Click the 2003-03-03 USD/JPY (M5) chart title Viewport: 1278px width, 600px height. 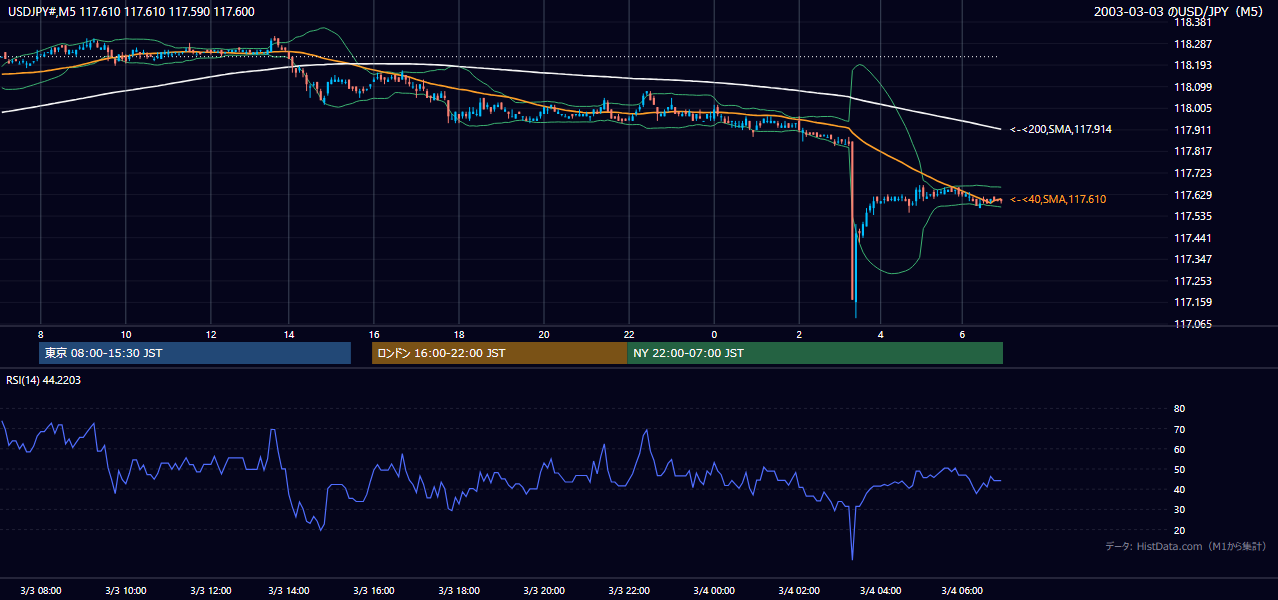[x=1180, y=11]
